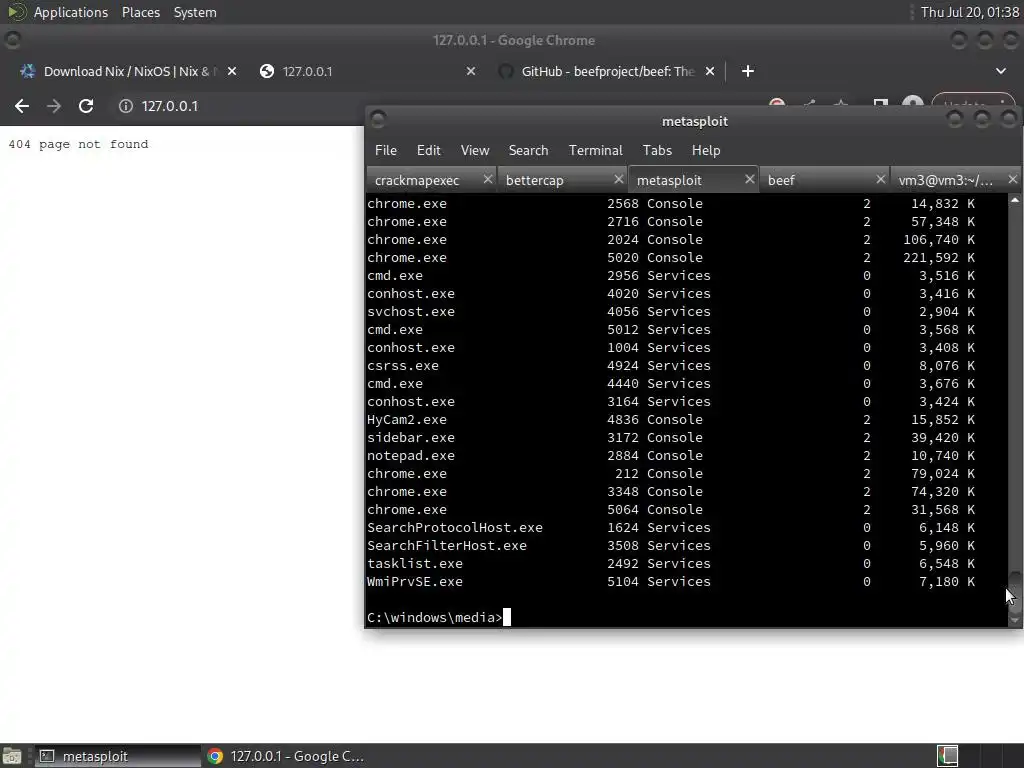
Task: Click the HyCam2.exe process row
Action: [x=671, y=419]
